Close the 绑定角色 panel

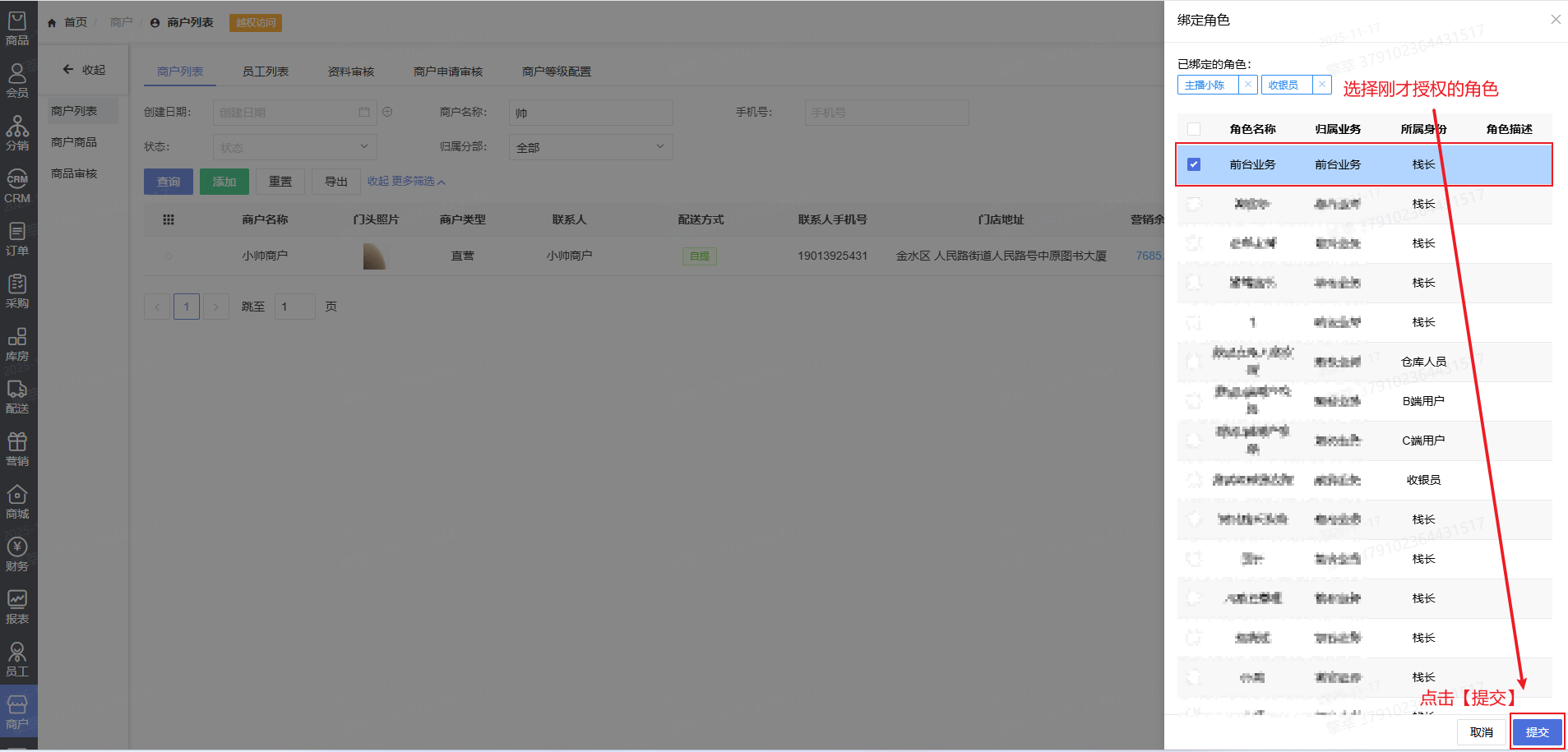coord(1555,20)
